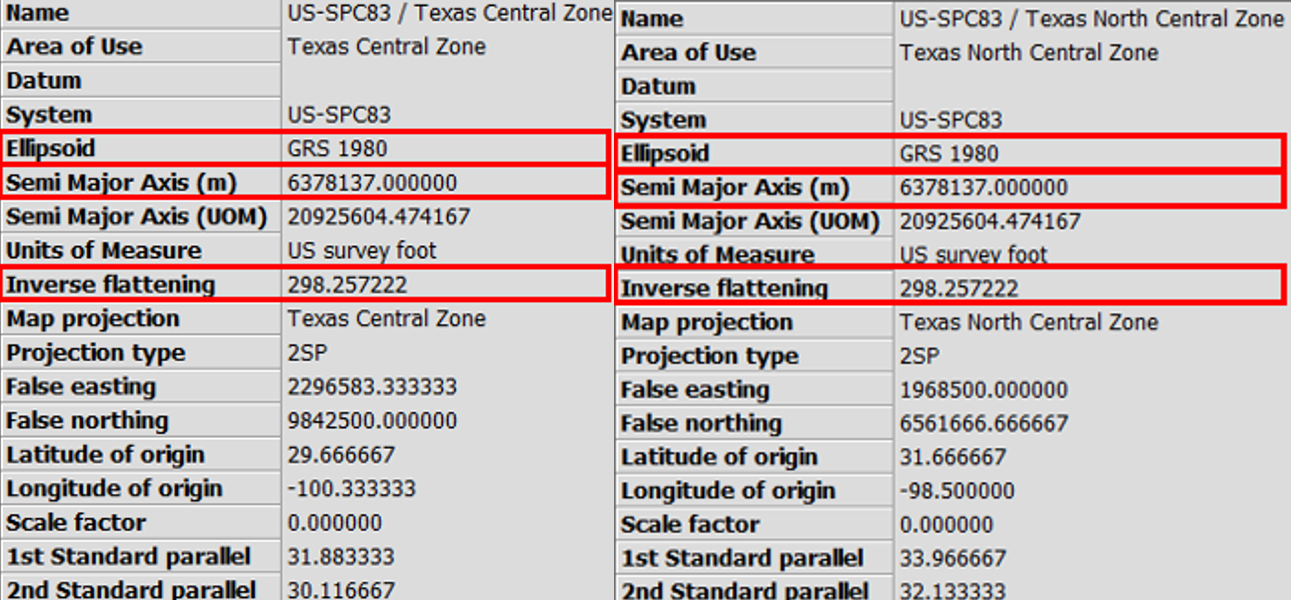
Task: Select the Latitude of origin value 31.666667
Action: tap(953, 458)
